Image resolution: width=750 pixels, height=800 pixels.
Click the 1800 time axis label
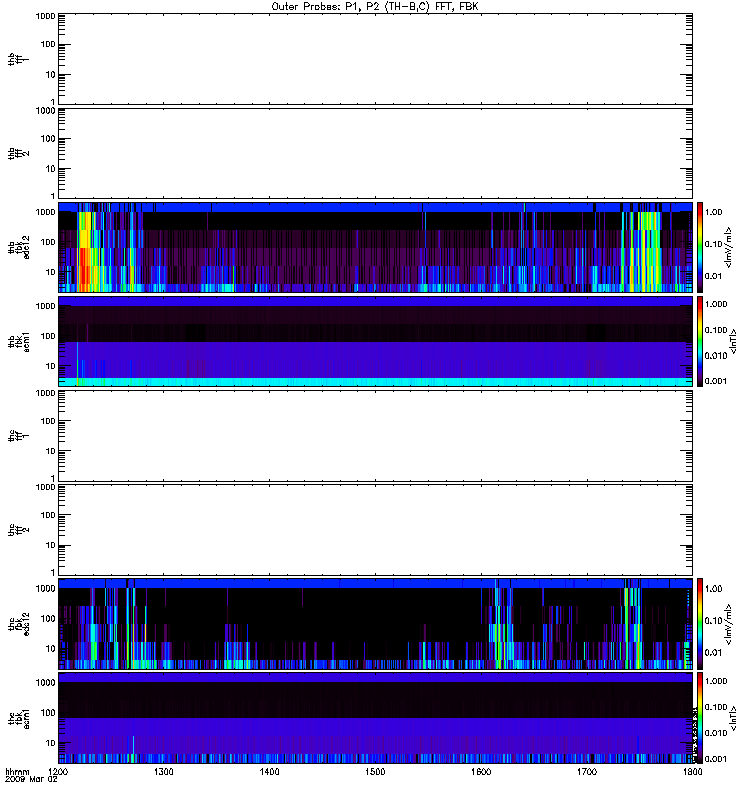coord(692,771)
